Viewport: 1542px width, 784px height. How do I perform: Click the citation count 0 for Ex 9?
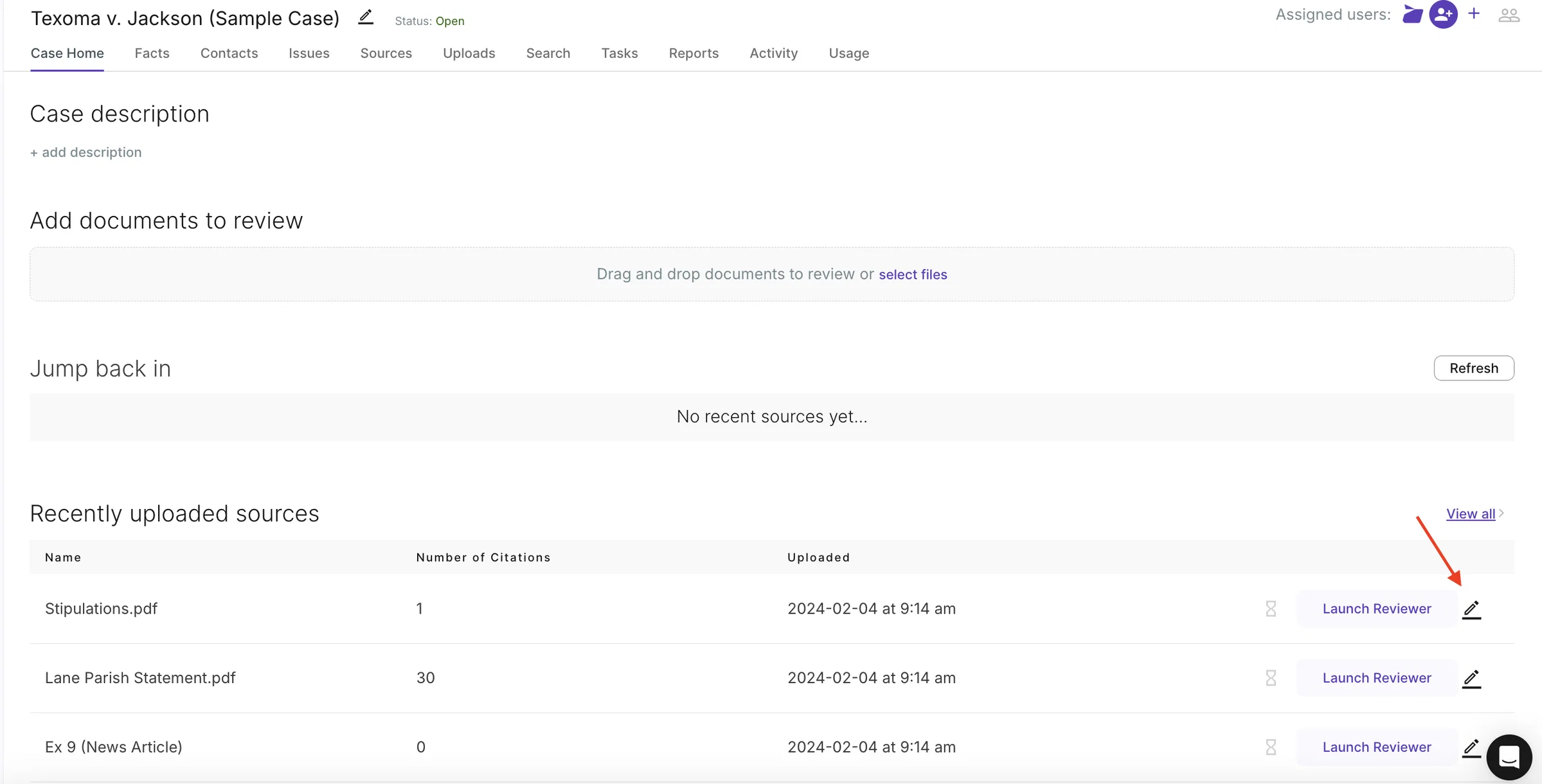(x=420, y=747)
